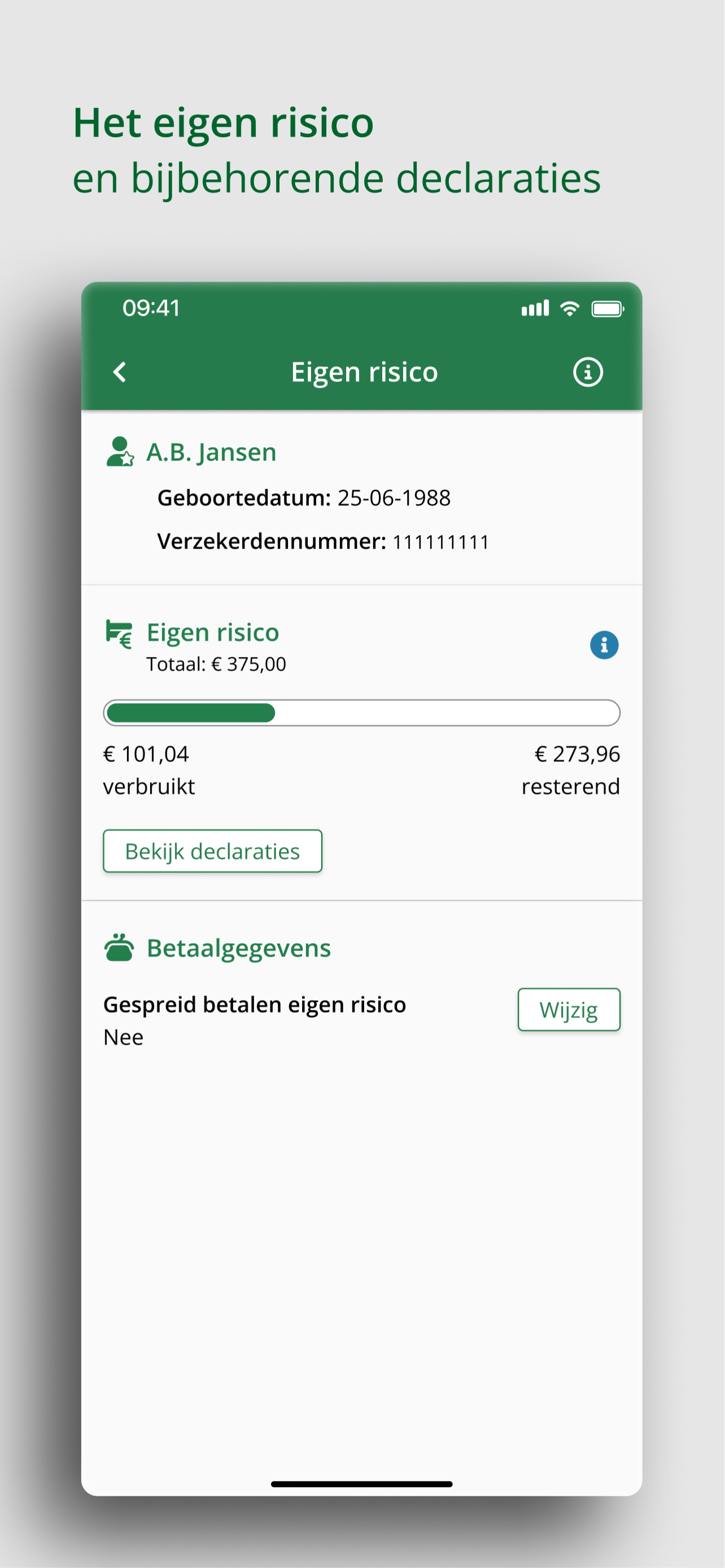Tap the Gespreid betalen eigen risico label
725x1568 pixels.
255,1004
